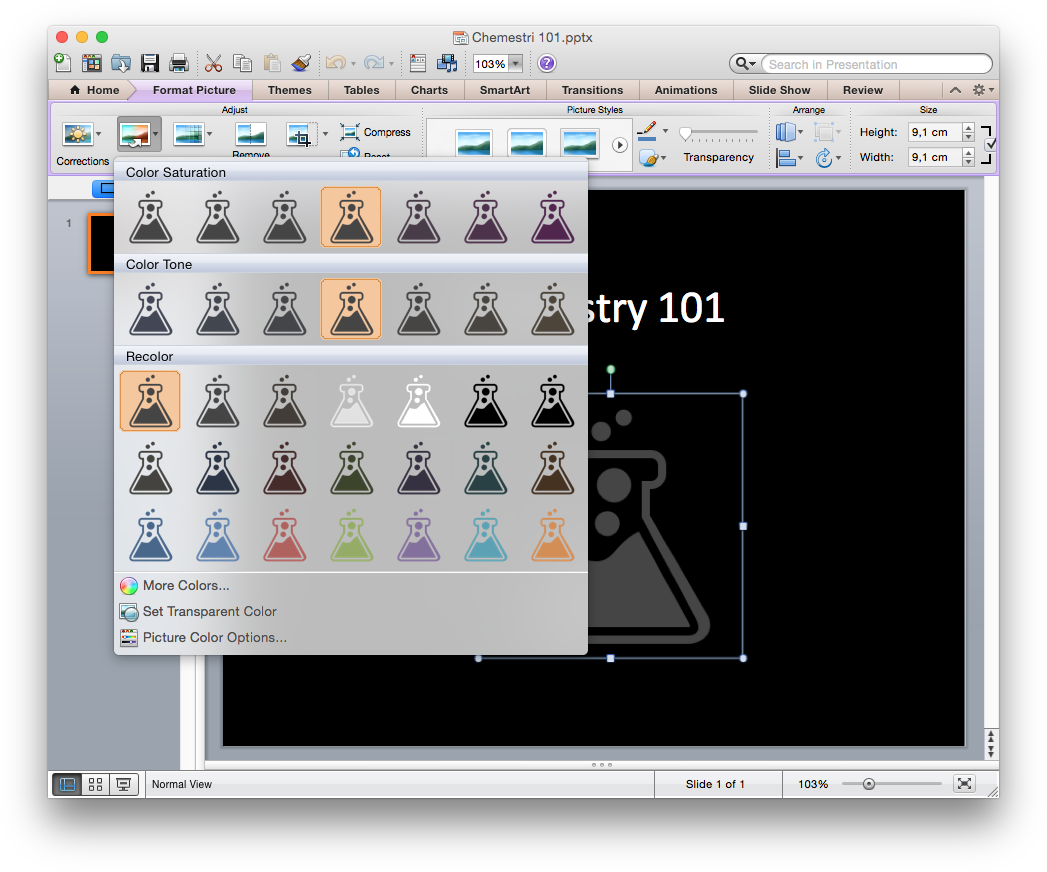
Task: Save the presentation with the floppy icon
Action: pos(150,63)
